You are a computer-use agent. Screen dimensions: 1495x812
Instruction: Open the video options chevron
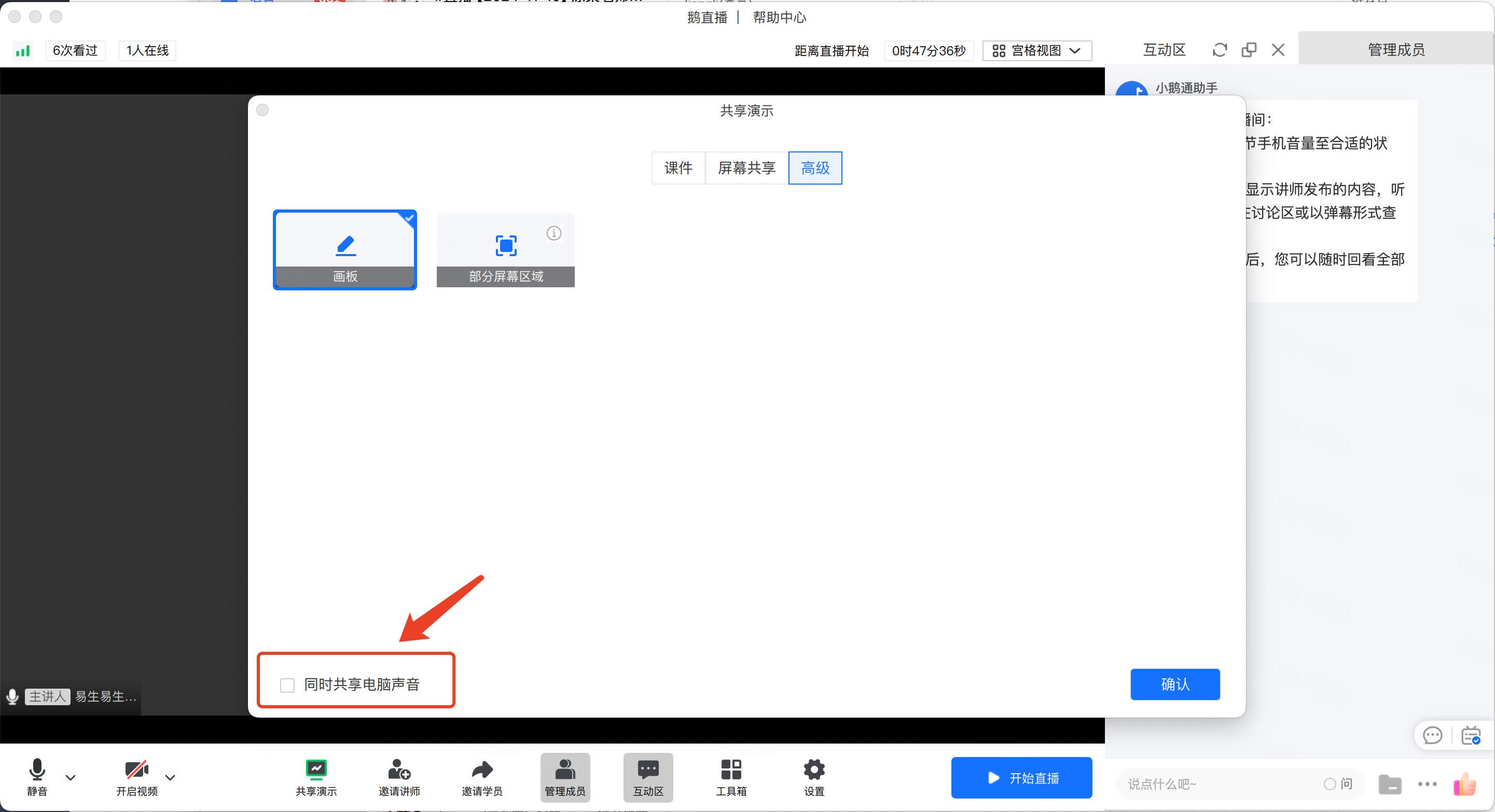[170, 777]
